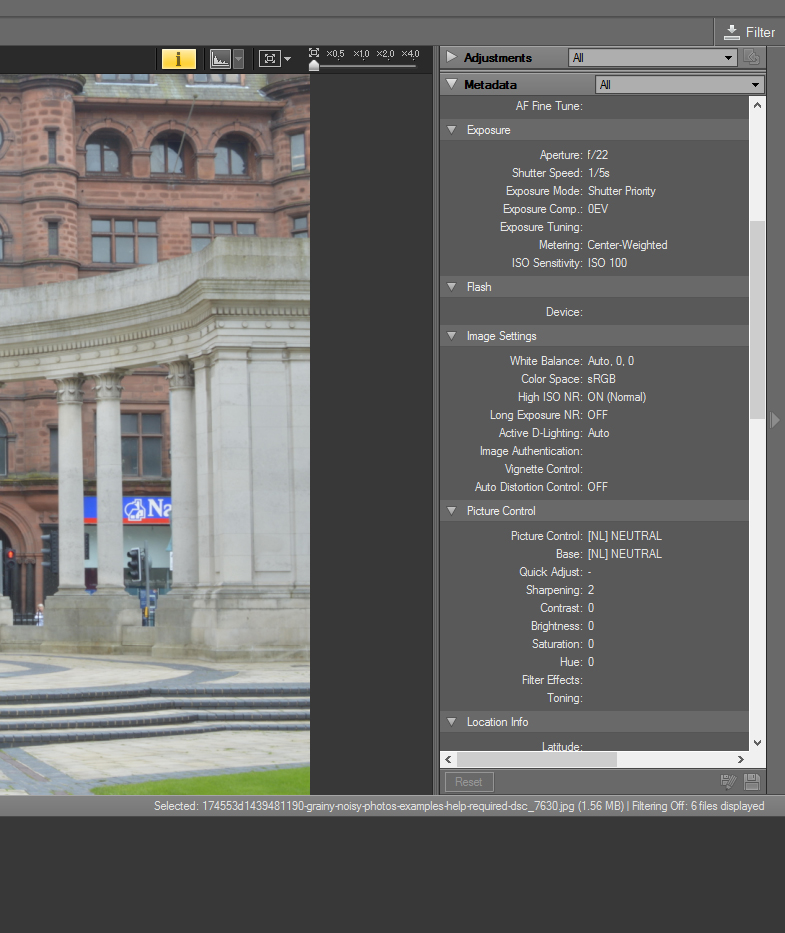Collapse the Picture Control section
Viewport: 785px width, 933px height.
pos(452,511)
